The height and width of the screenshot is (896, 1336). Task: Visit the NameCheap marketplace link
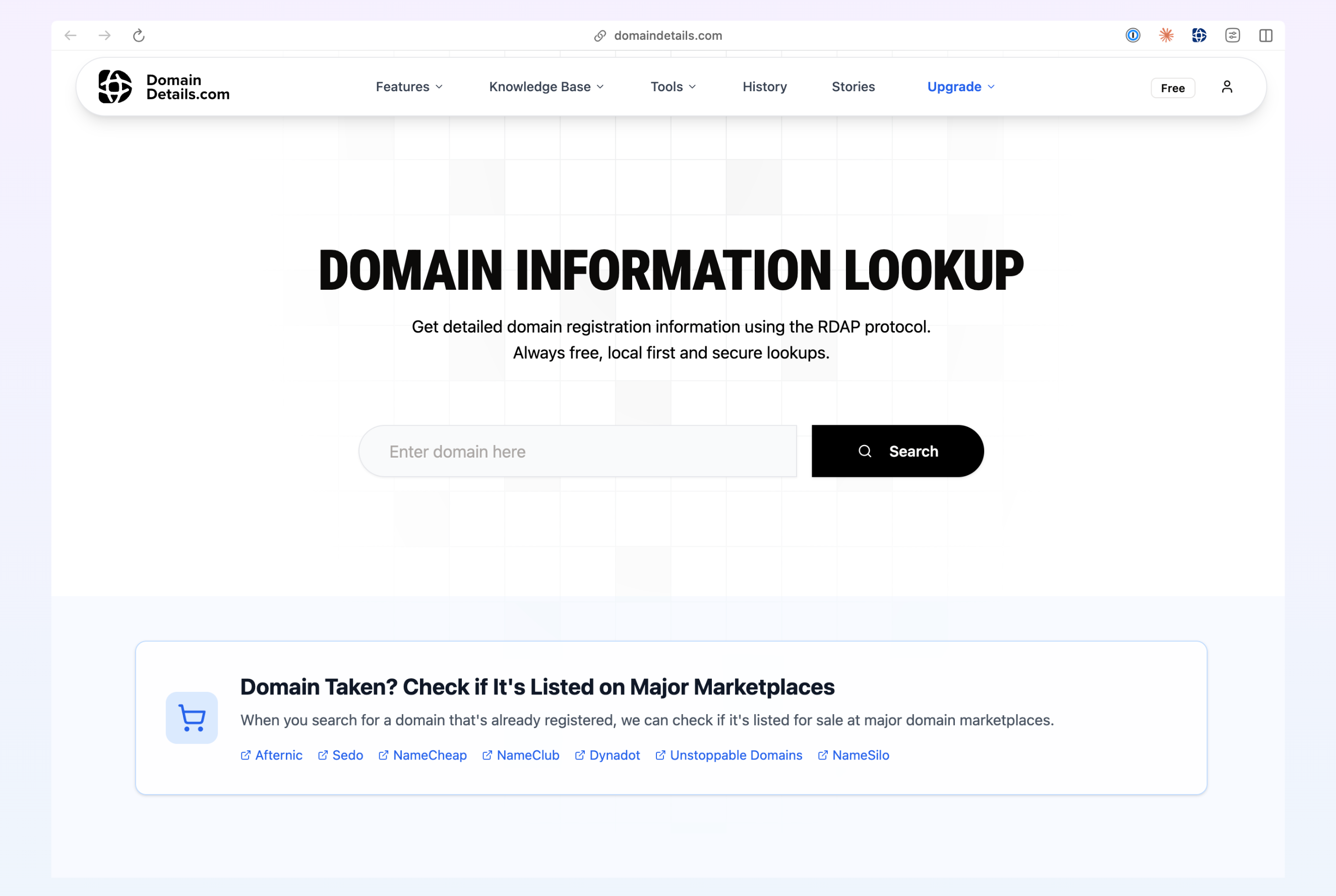coord(430,755)
